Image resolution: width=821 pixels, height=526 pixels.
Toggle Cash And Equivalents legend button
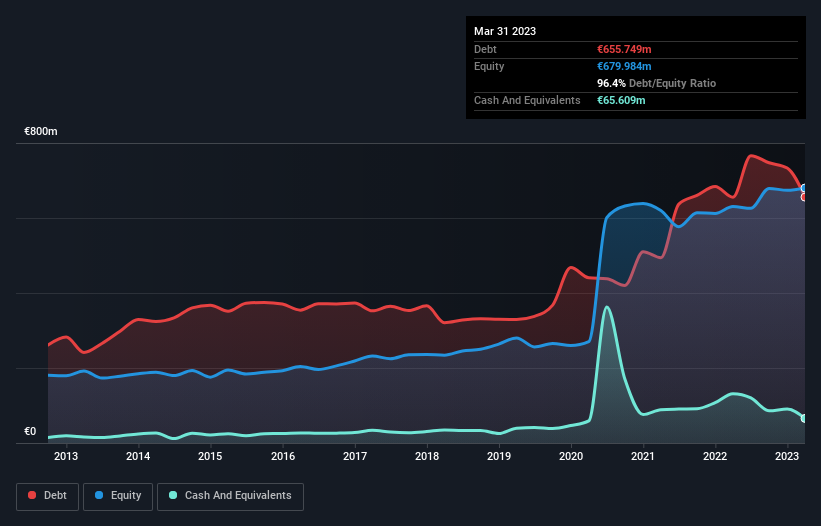coord(230,496)
